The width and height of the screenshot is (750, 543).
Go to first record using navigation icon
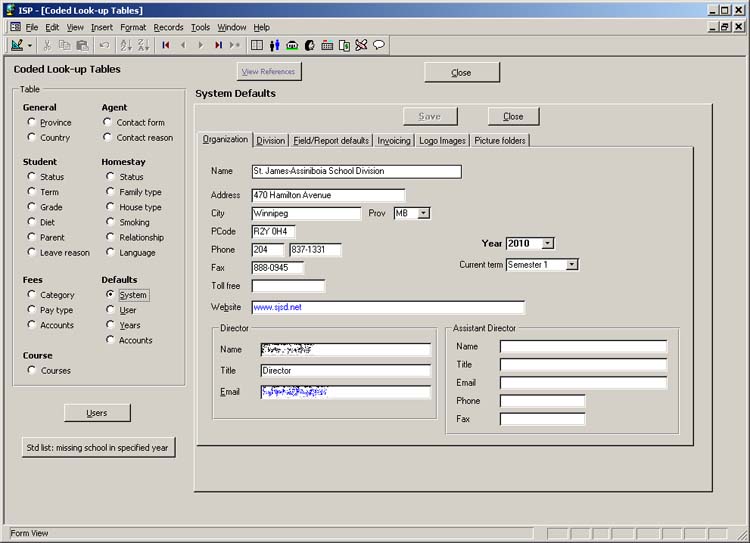(166, 45)
